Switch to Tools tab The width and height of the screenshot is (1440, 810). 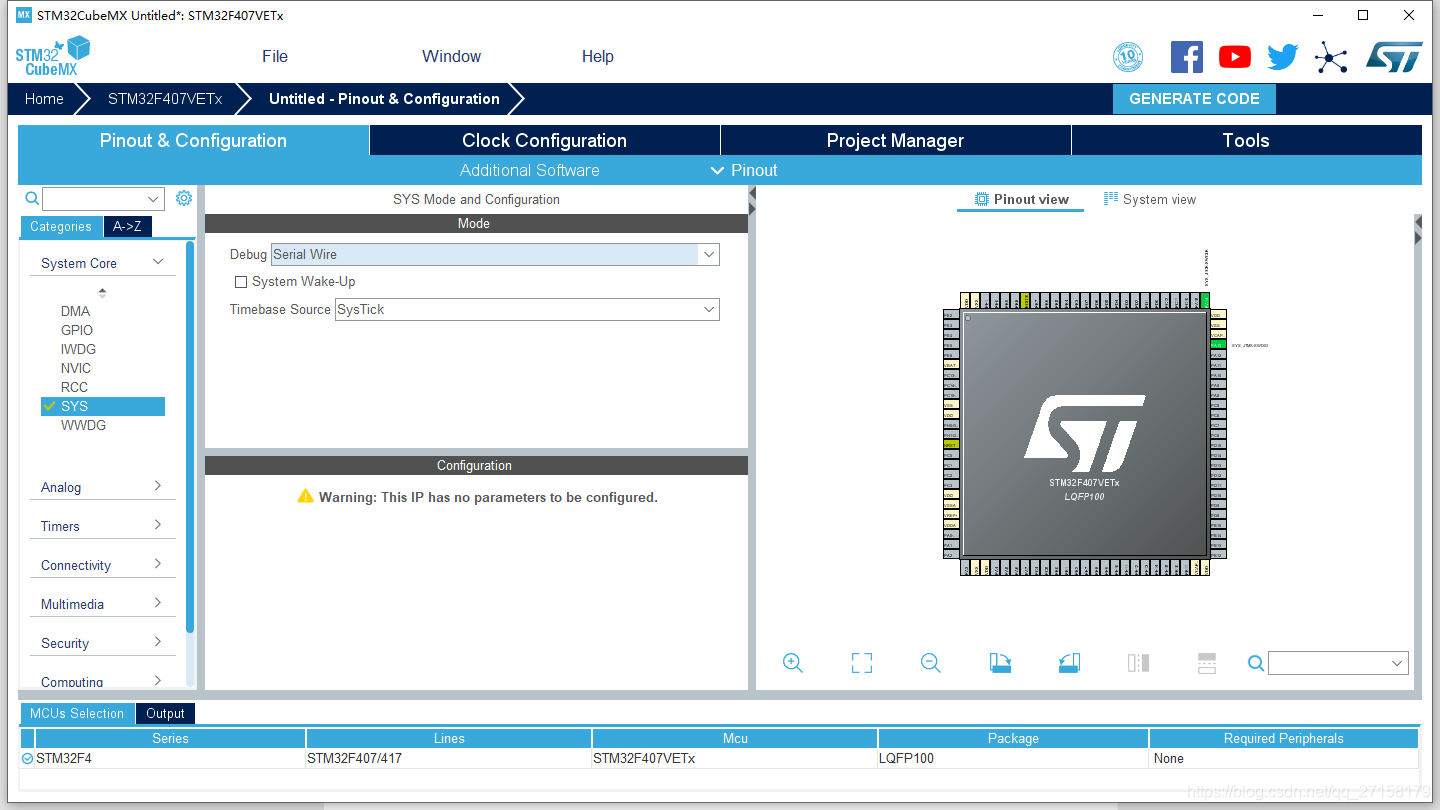click(1246, 140)
